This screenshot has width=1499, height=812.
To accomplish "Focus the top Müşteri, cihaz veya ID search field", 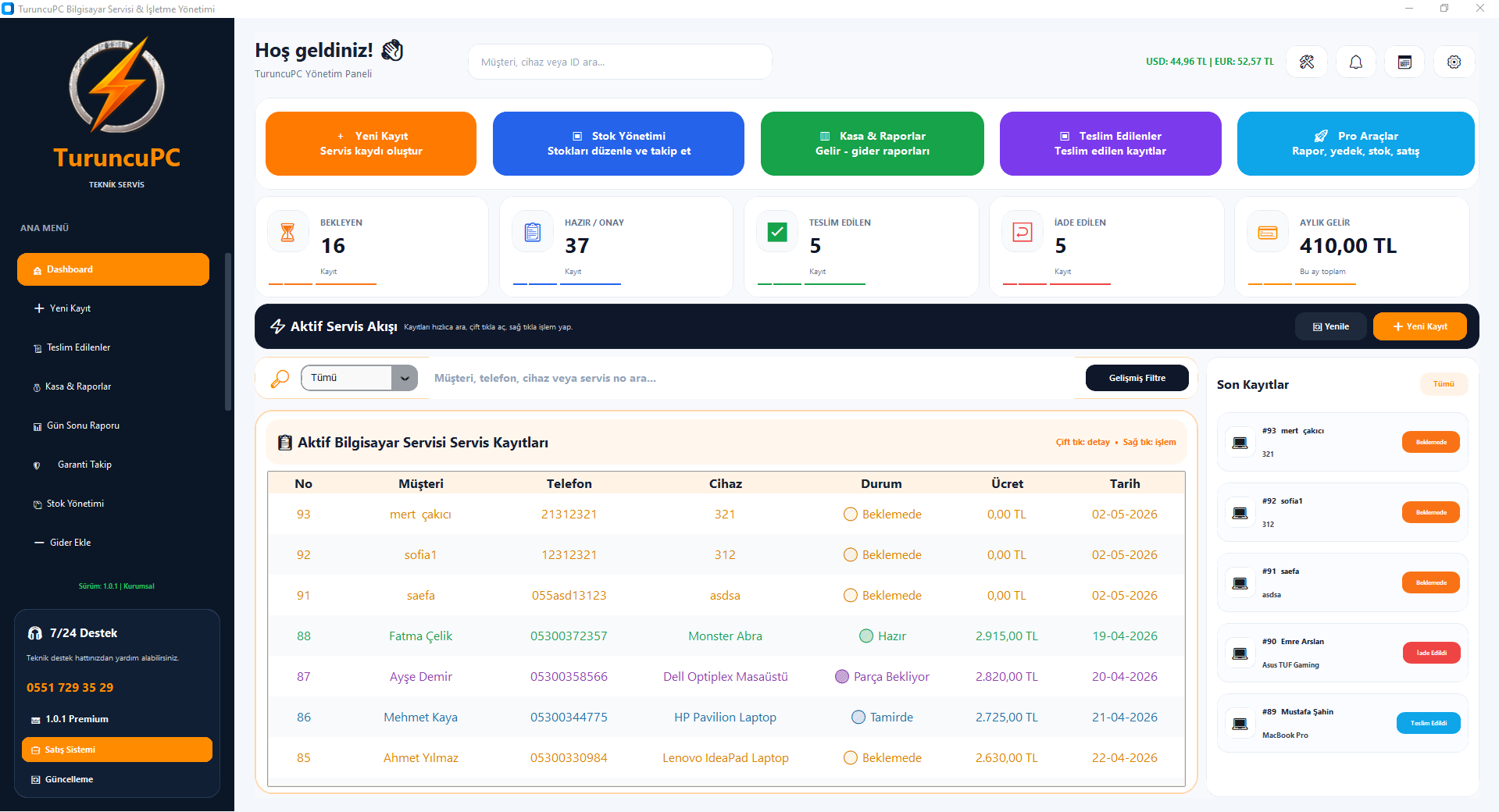I will (x=620, y=62).
